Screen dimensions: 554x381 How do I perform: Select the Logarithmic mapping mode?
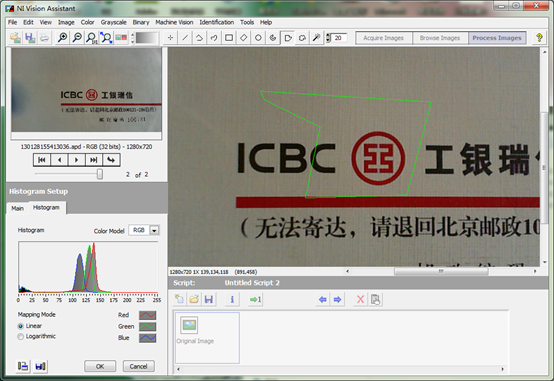pos(20,336)
